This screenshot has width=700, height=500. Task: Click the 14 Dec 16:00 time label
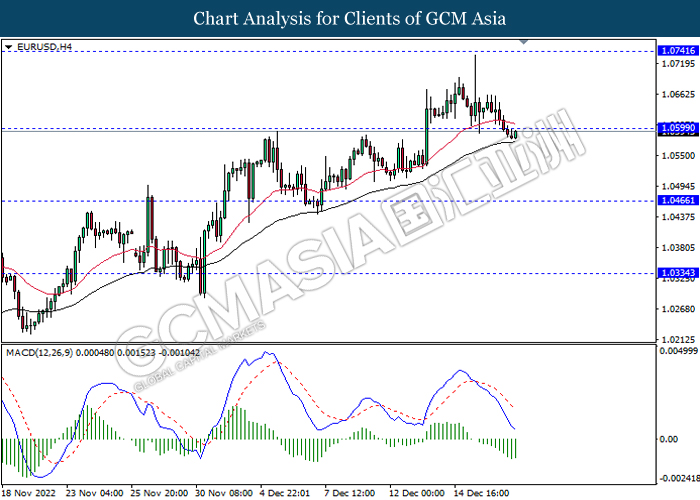coord(482,493)
